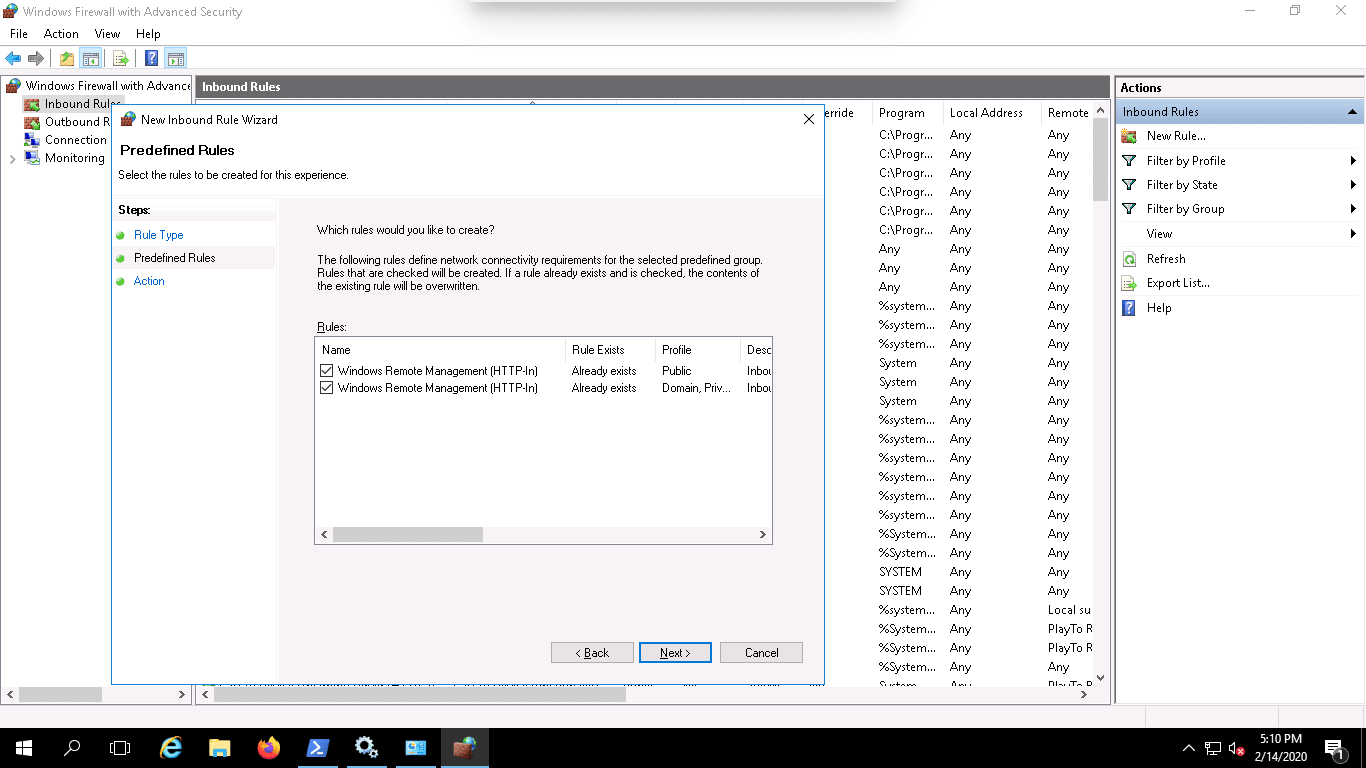
Task: Click the Help icon in Actions pane
Action: point(1129,308)
